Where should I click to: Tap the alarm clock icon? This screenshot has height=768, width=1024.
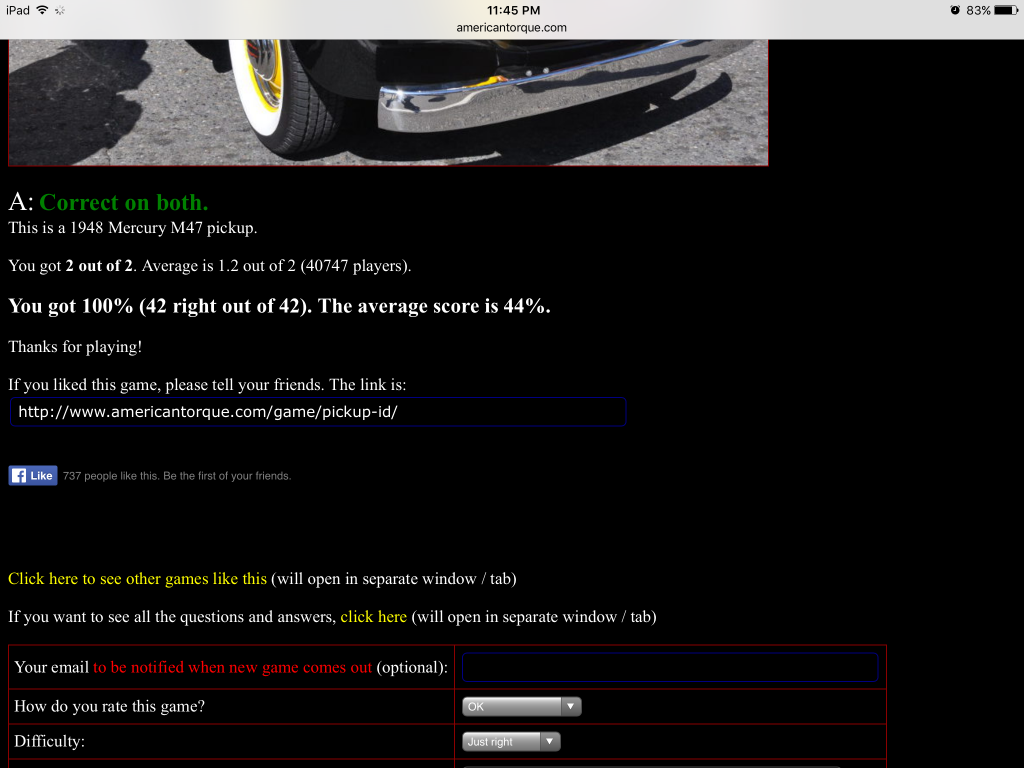955,10
